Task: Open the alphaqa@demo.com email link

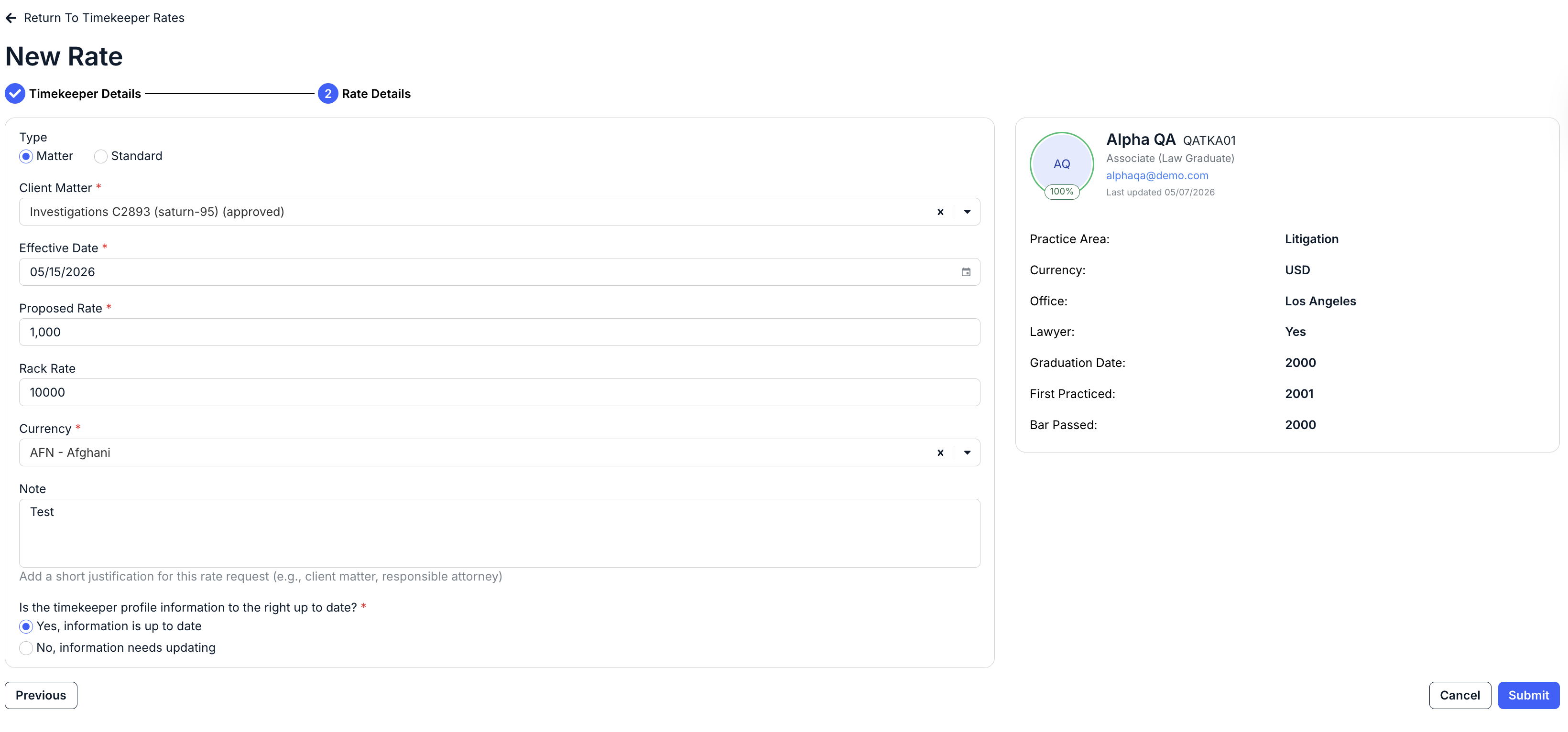Action: (1156, 176)
